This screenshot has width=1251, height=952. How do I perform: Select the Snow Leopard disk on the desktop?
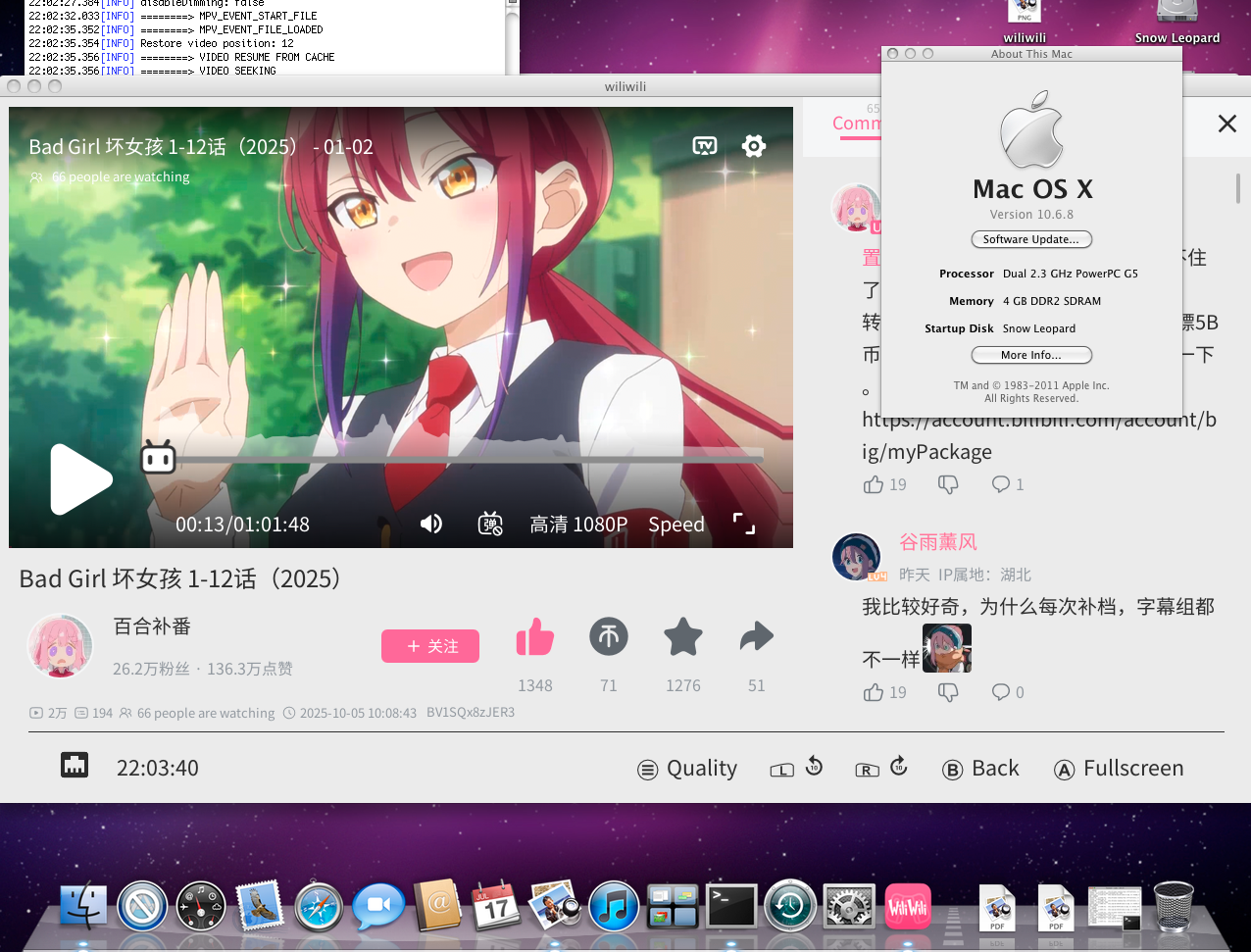click(1176, 23)
